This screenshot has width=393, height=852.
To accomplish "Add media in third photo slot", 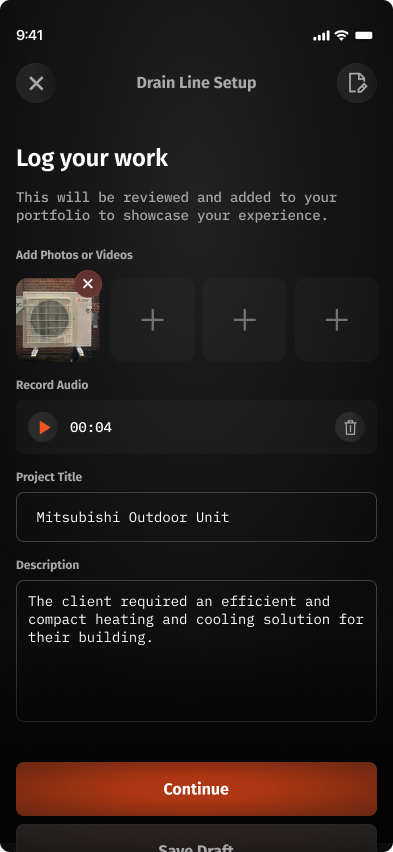I will pos(245,320).
